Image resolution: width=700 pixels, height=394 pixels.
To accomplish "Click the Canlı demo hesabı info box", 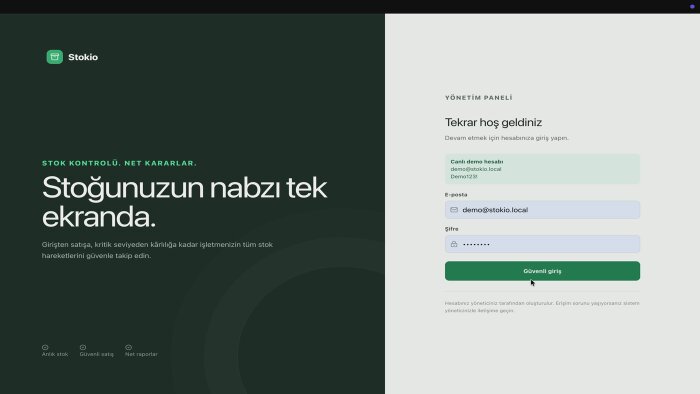I will coord(542,169).
